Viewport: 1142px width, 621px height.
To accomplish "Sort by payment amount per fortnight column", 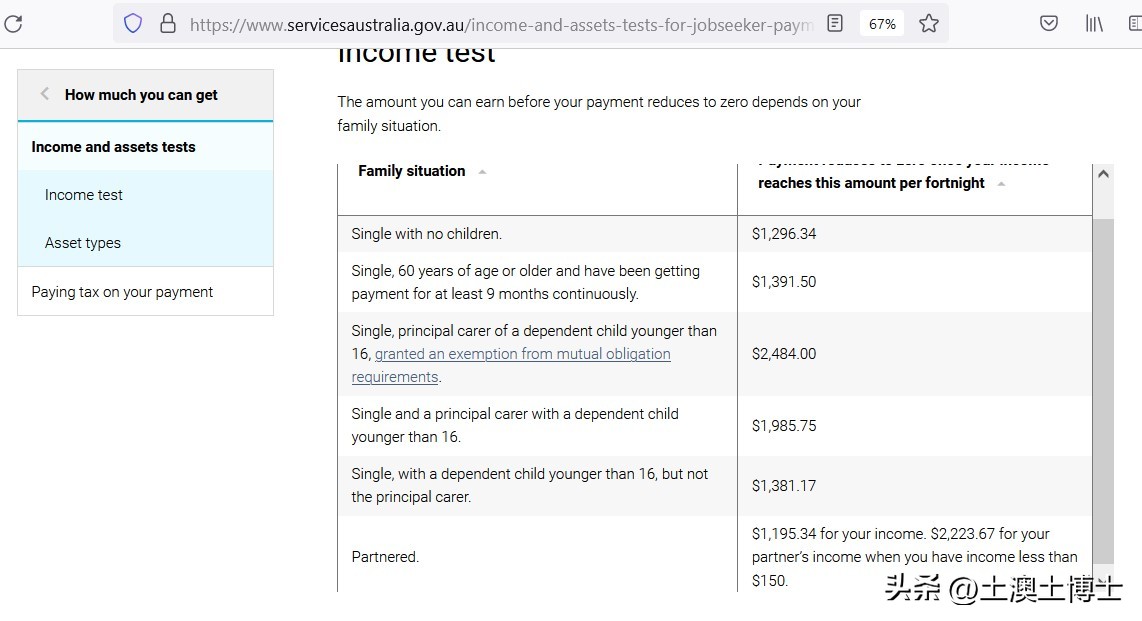I will coord(1001,184).
